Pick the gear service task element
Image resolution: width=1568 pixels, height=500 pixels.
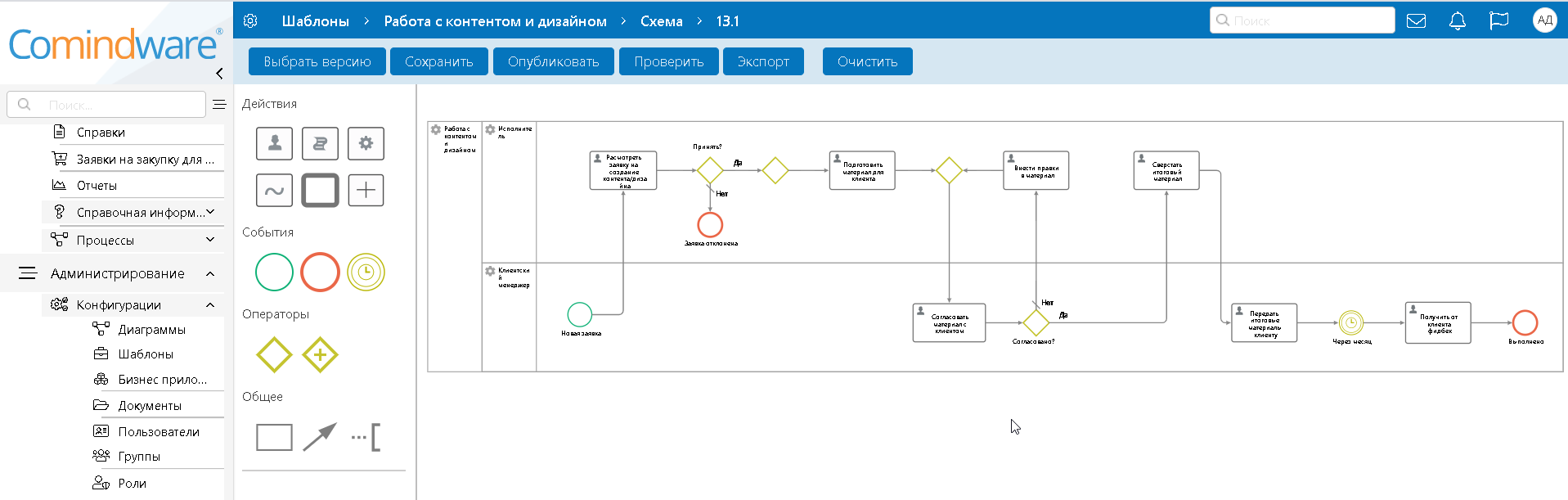coord(366,144)
